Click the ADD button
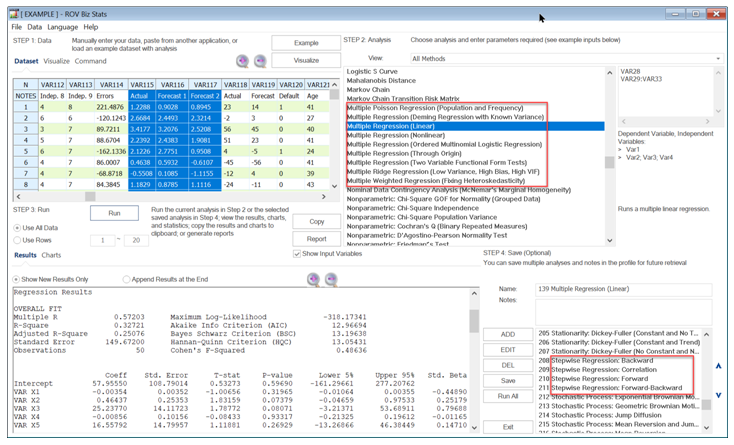This screenshot has height=445, width=734. click(508, 335)
